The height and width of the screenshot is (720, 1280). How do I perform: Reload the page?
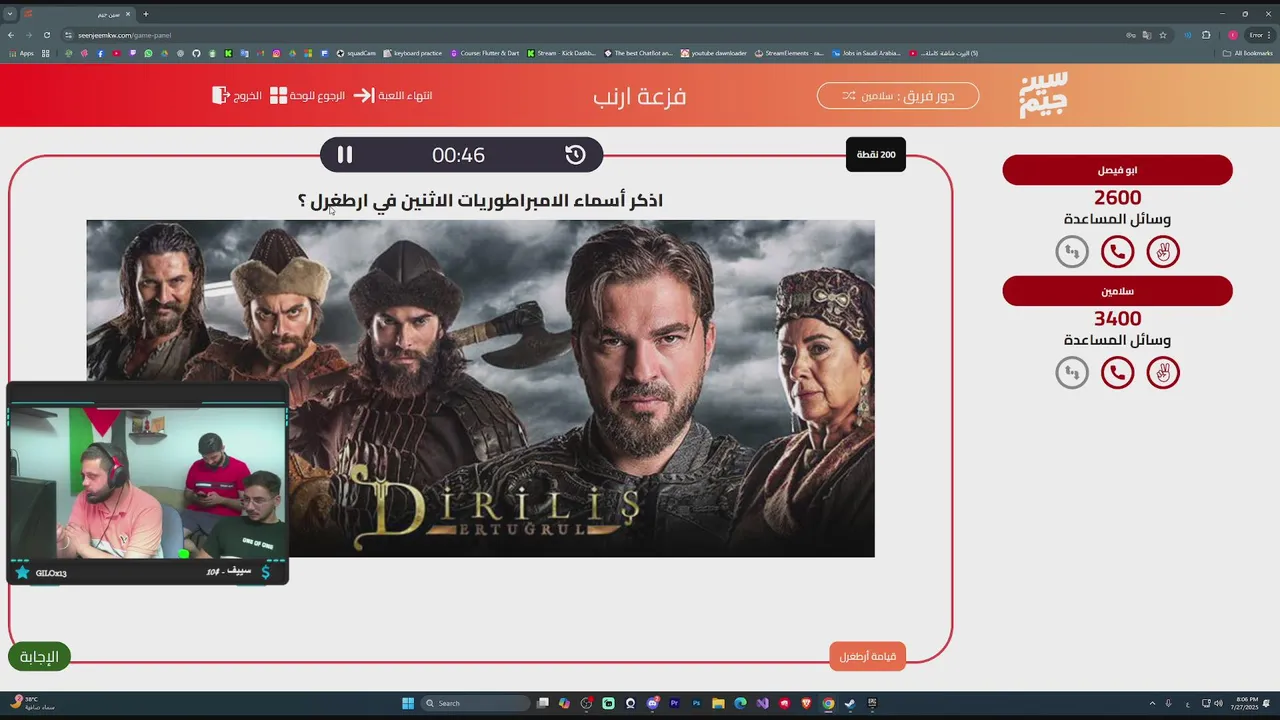[46, 35]
